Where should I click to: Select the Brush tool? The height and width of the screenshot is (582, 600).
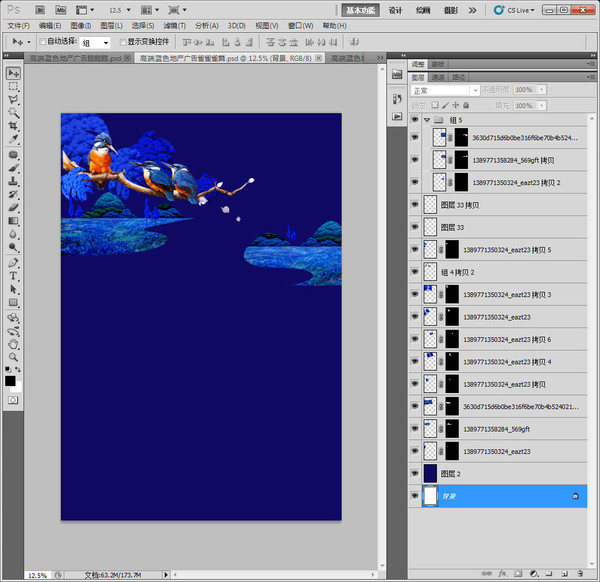[13, 168]
